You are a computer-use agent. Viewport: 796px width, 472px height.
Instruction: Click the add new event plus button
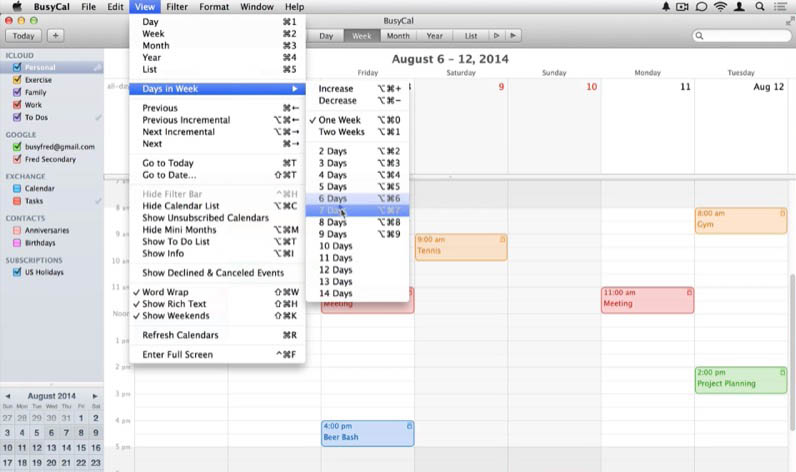coord(55,36)
